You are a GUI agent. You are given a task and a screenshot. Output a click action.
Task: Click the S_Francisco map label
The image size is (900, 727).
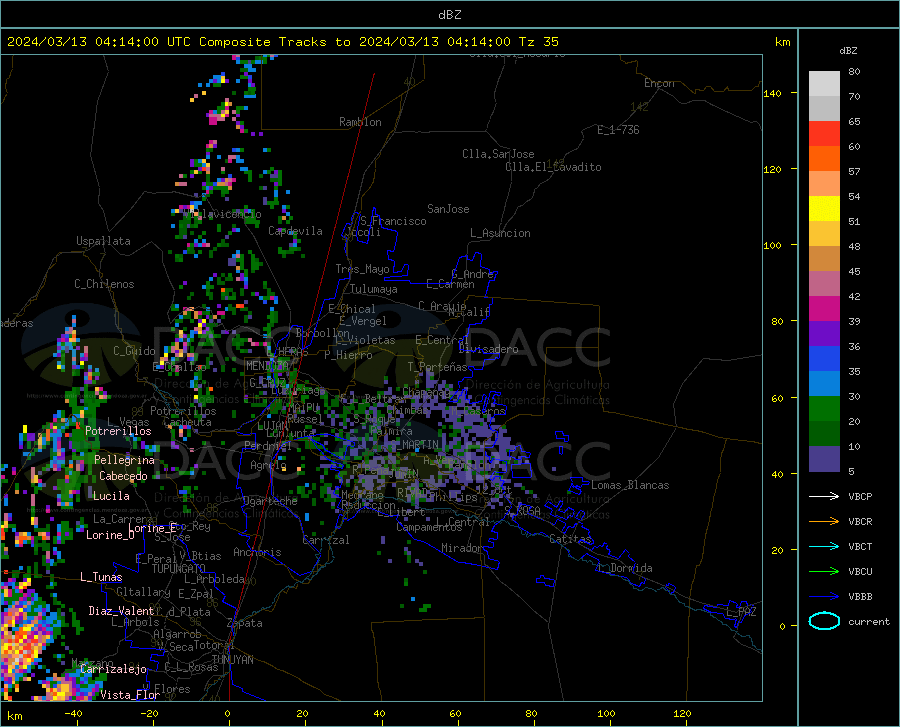(393, 221)
